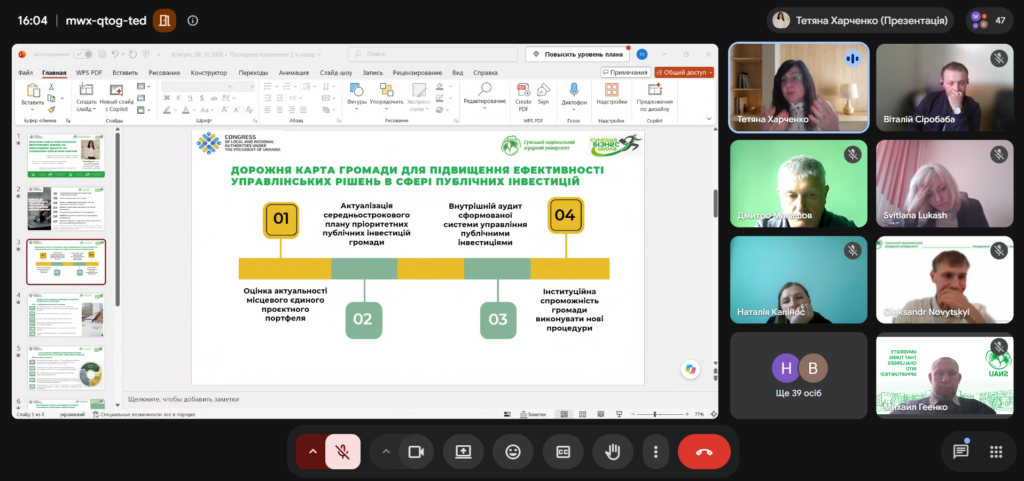Click the Undo arrow in PowerPoint

pyautogui.click(x=115, y=54)
